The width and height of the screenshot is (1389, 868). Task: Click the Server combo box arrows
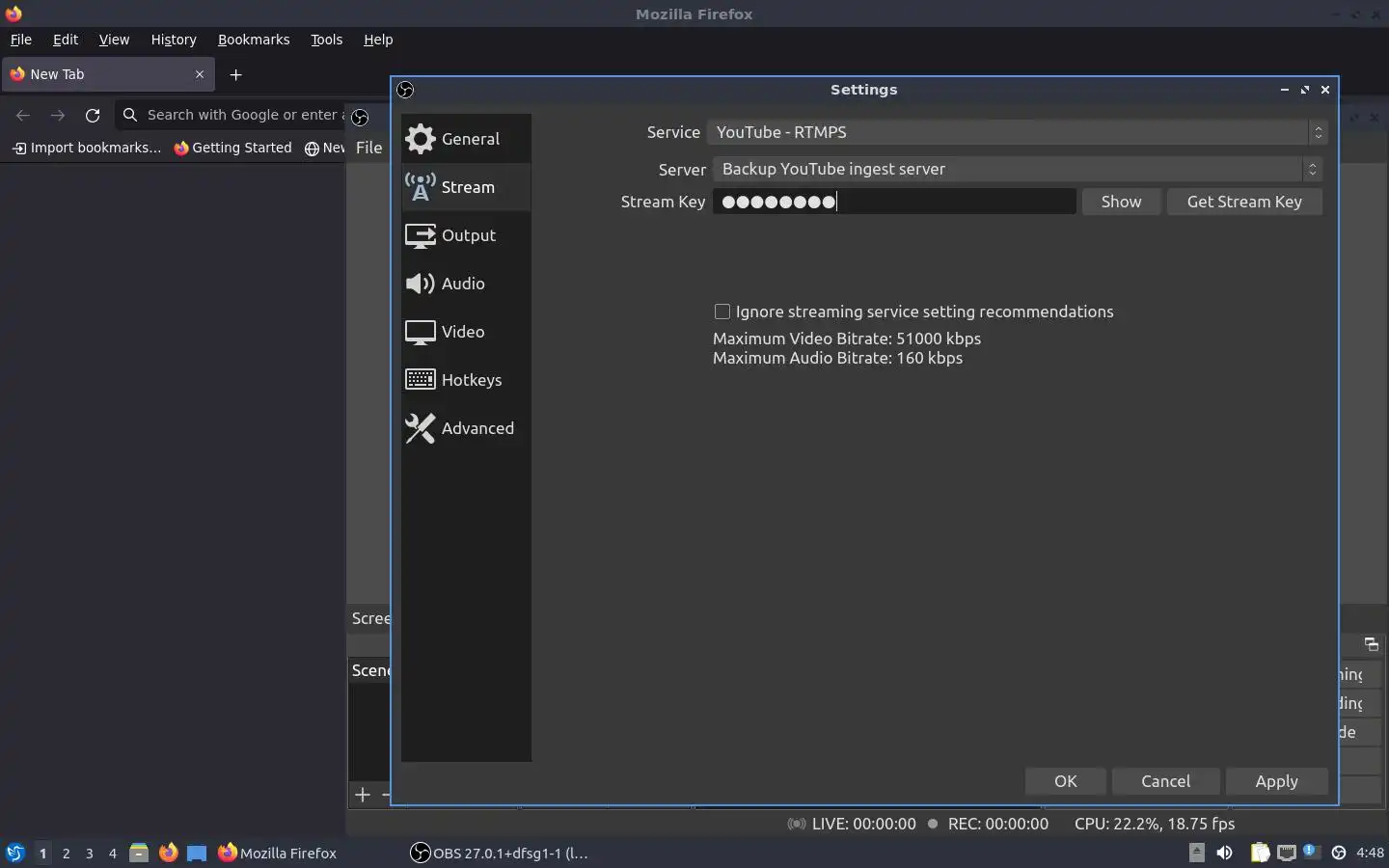(1312, 169)
